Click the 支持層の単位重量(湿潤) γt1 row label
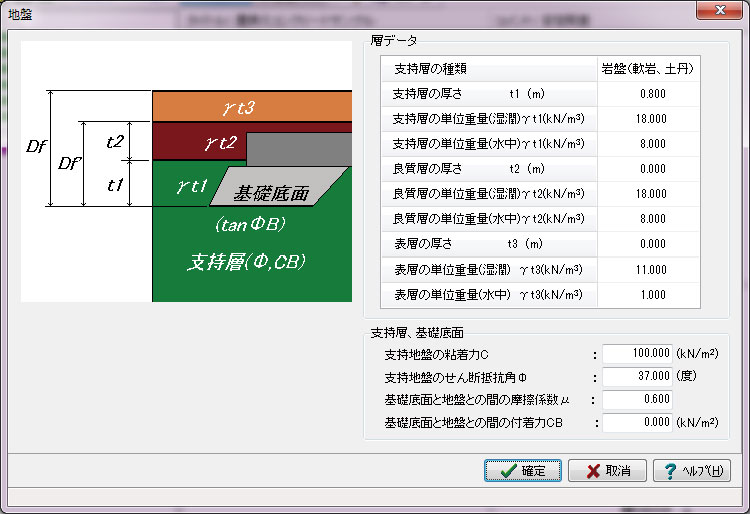This screenshot has width=750, height=515. click(x=489, y=119)
